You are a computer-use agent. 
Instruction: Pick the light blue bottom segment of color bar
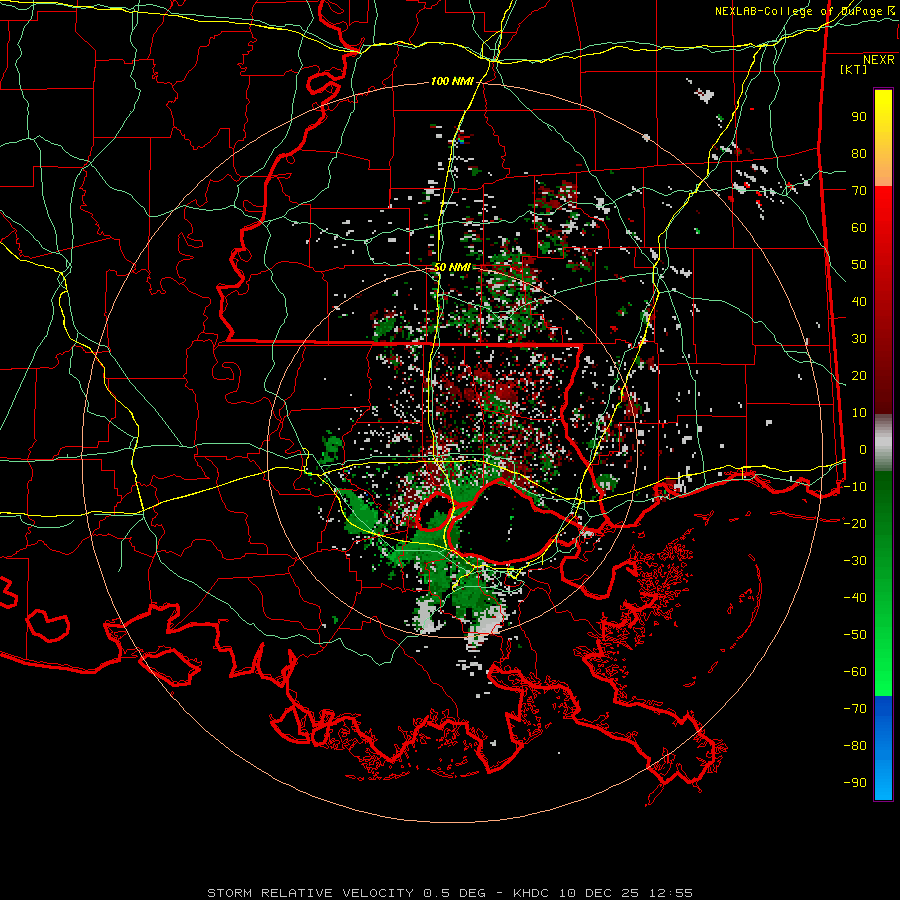(883, 781)
